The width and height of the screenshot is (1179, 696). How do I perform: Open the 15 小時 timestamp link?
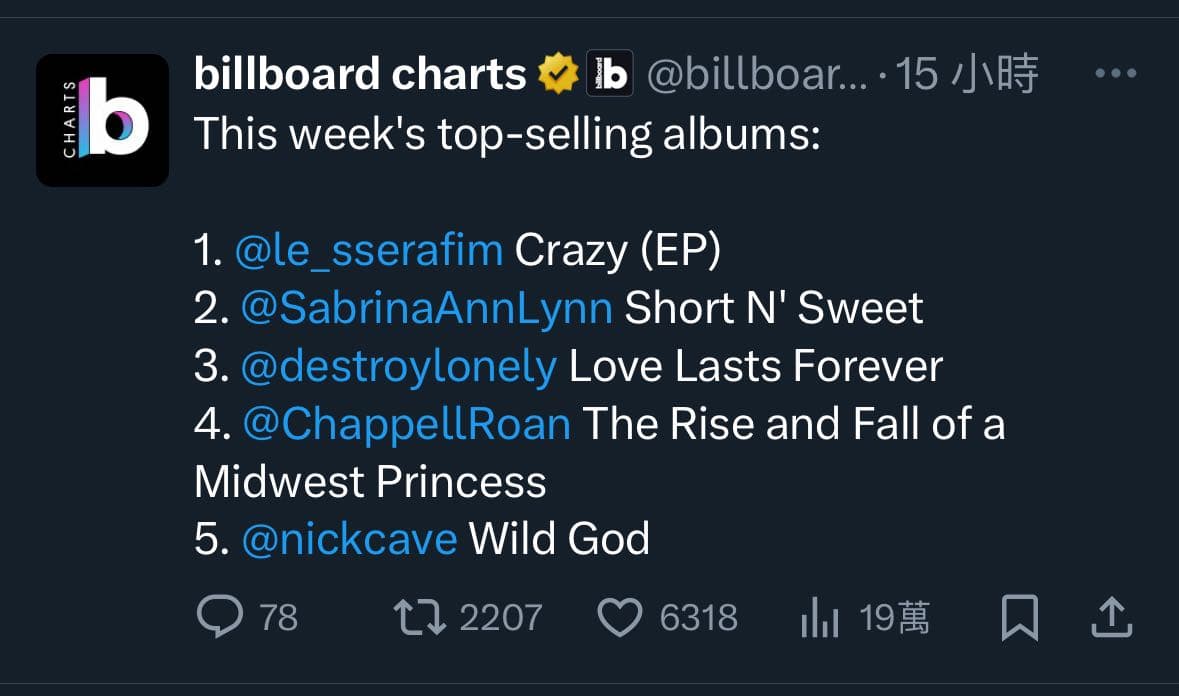(967, 74)
